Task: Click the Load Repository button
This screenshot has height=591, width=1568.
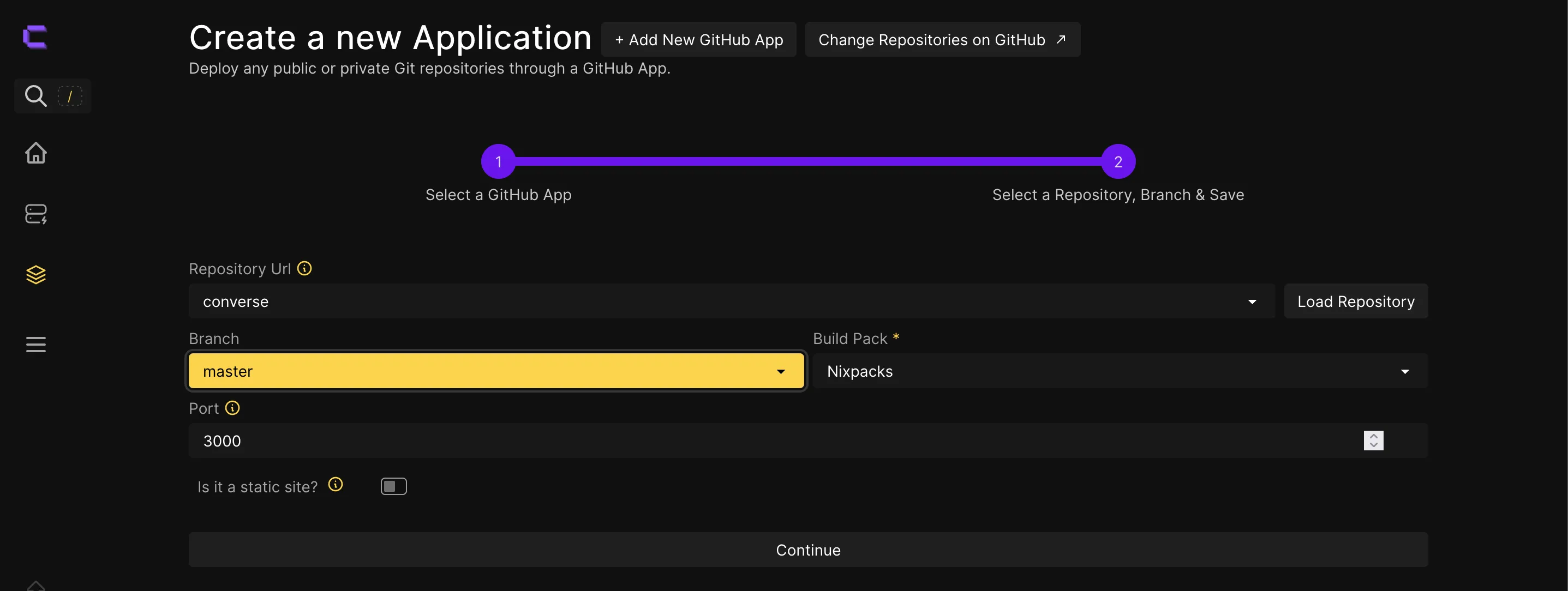Action: tap(1356, 301)
